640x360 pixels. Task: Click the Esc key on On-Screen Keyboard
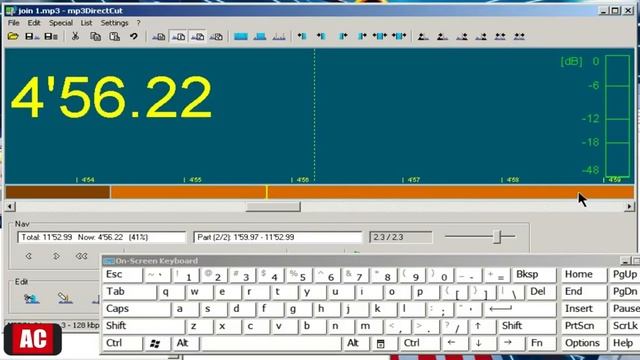tap(122, 275)
